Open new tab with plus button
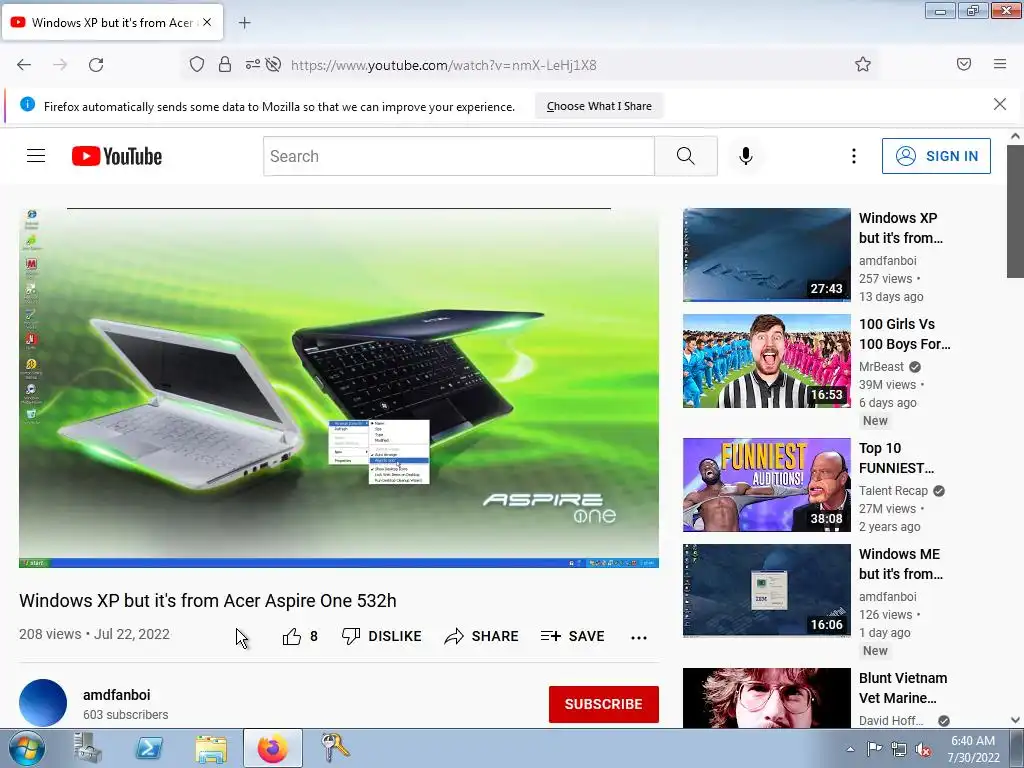Image resolution: width=1024 pixels, height=768 pixels. pyautogui.click(x=244, y=23)
